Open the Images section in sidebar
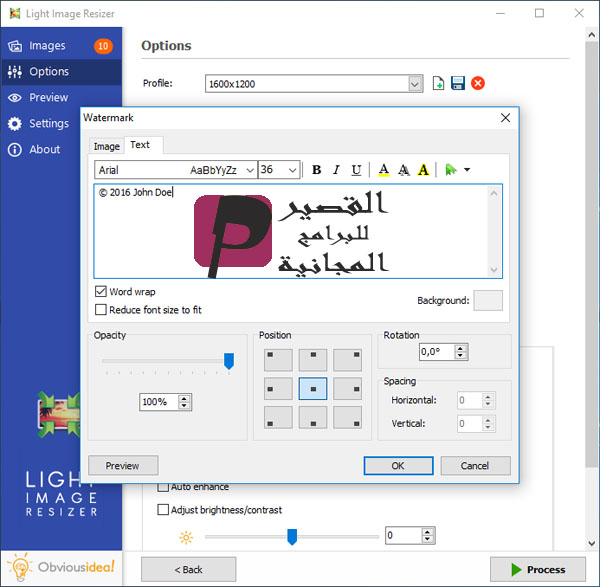600x587 pixels. (61, 46)
